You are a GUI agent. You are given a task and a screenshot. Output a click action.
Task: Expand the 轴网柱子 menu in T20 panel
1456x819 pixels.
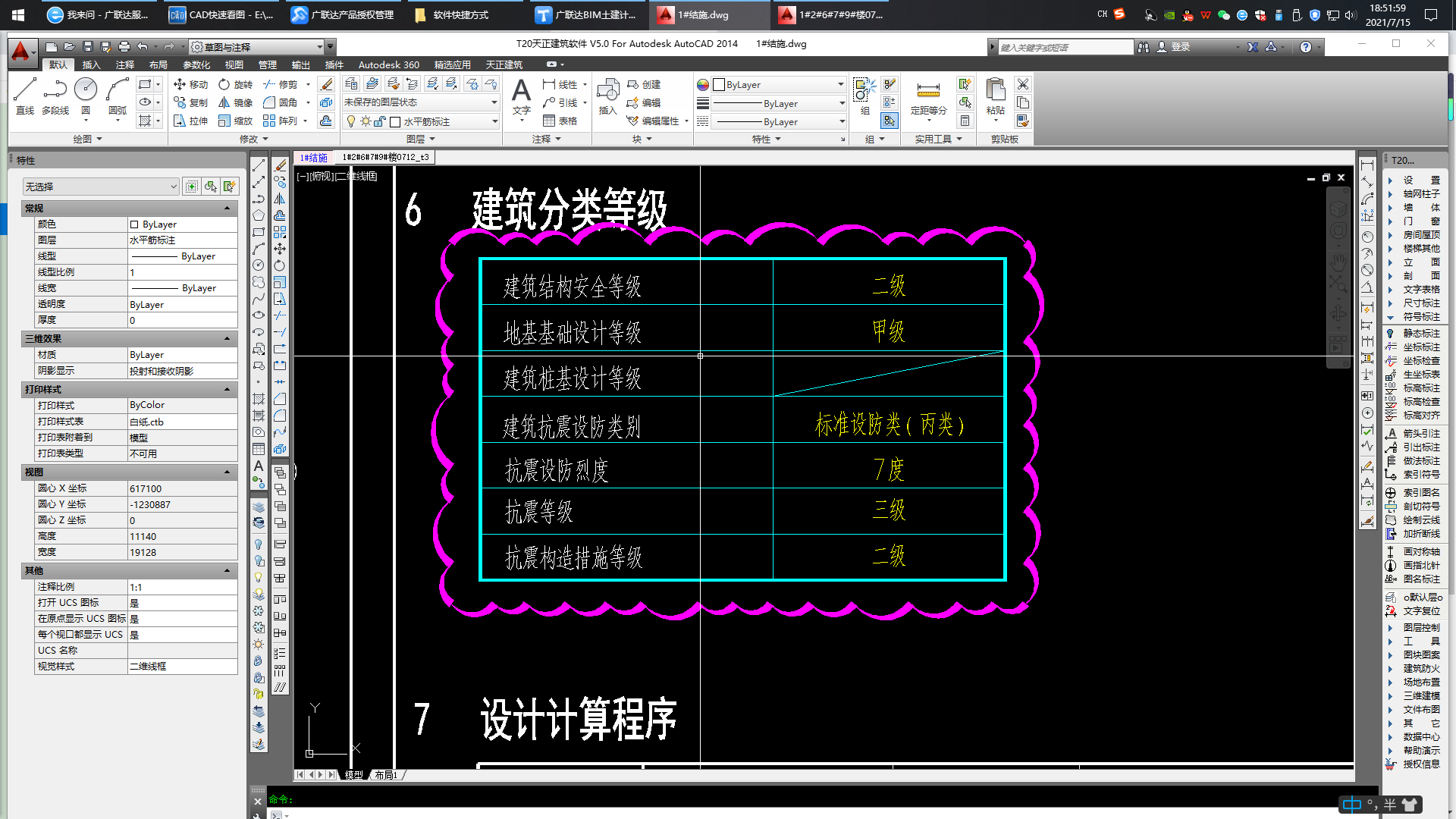point(1414,194)
